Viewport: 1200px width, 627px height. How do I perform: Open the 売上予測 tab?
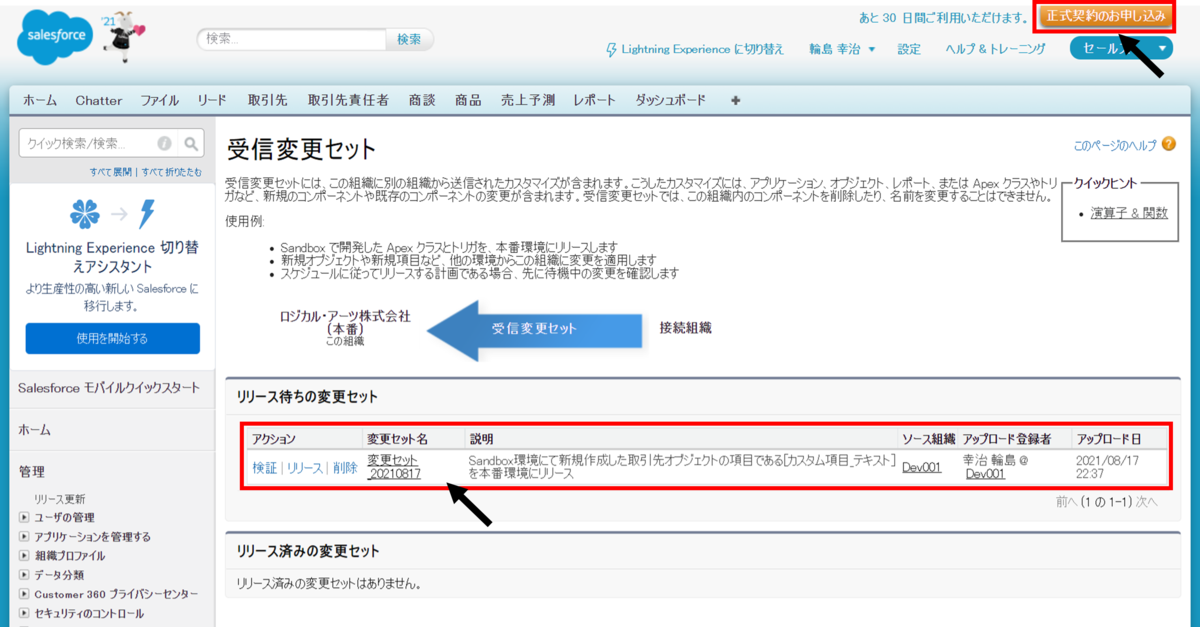[528, 101]
